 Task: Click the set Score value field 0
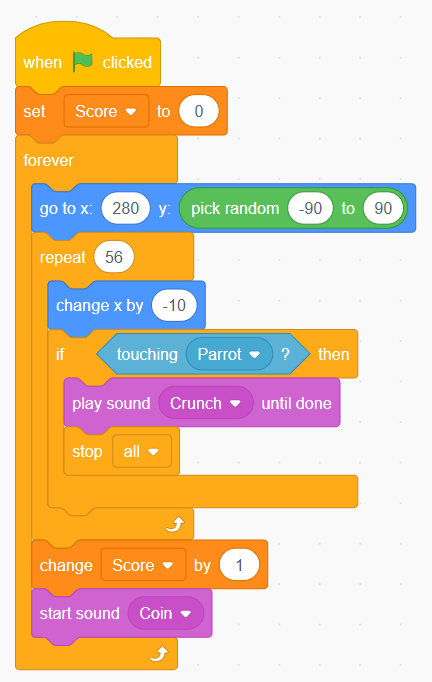point(199,111)
